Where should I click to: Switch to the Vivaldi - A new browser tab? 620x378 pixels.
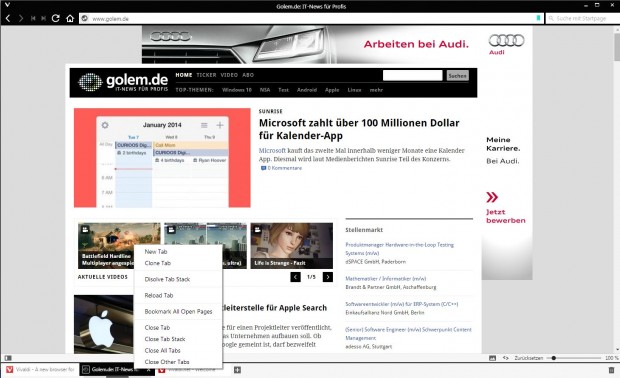pyautogui.click(x=40, y=370)
